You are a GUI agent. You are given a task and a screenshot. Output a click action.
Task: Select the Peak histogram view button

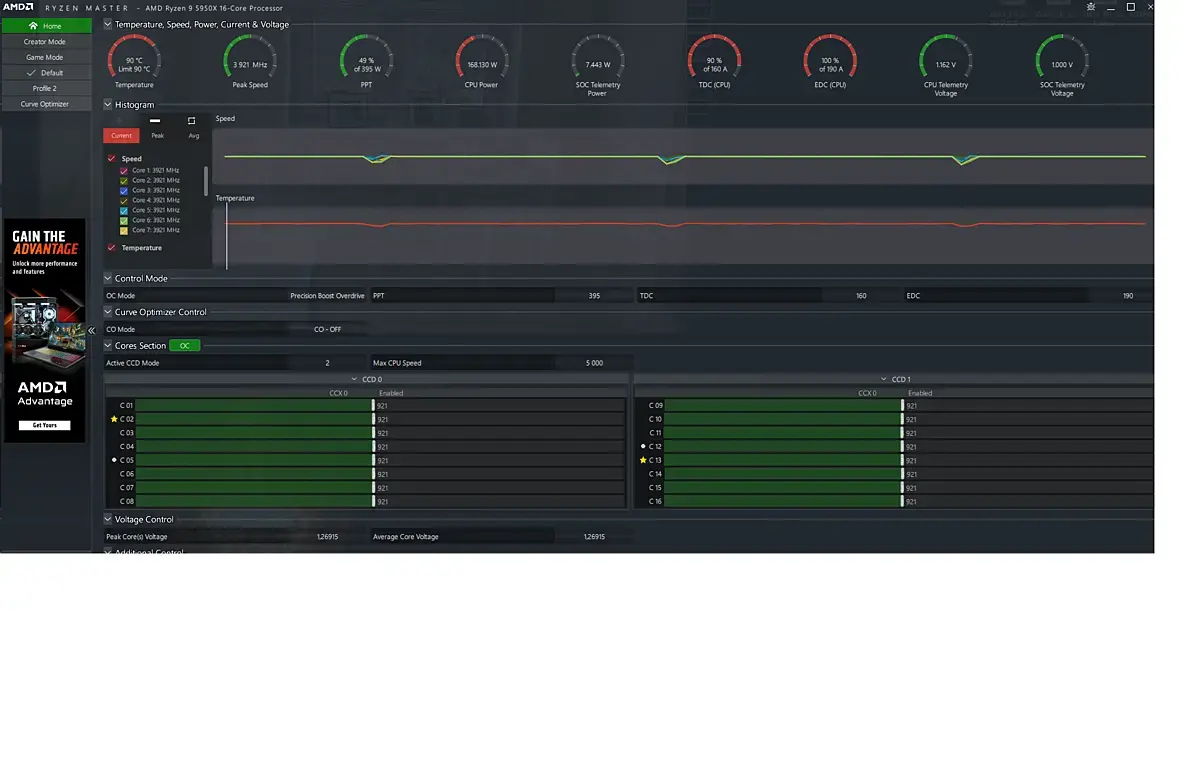(x=157, y=136)
